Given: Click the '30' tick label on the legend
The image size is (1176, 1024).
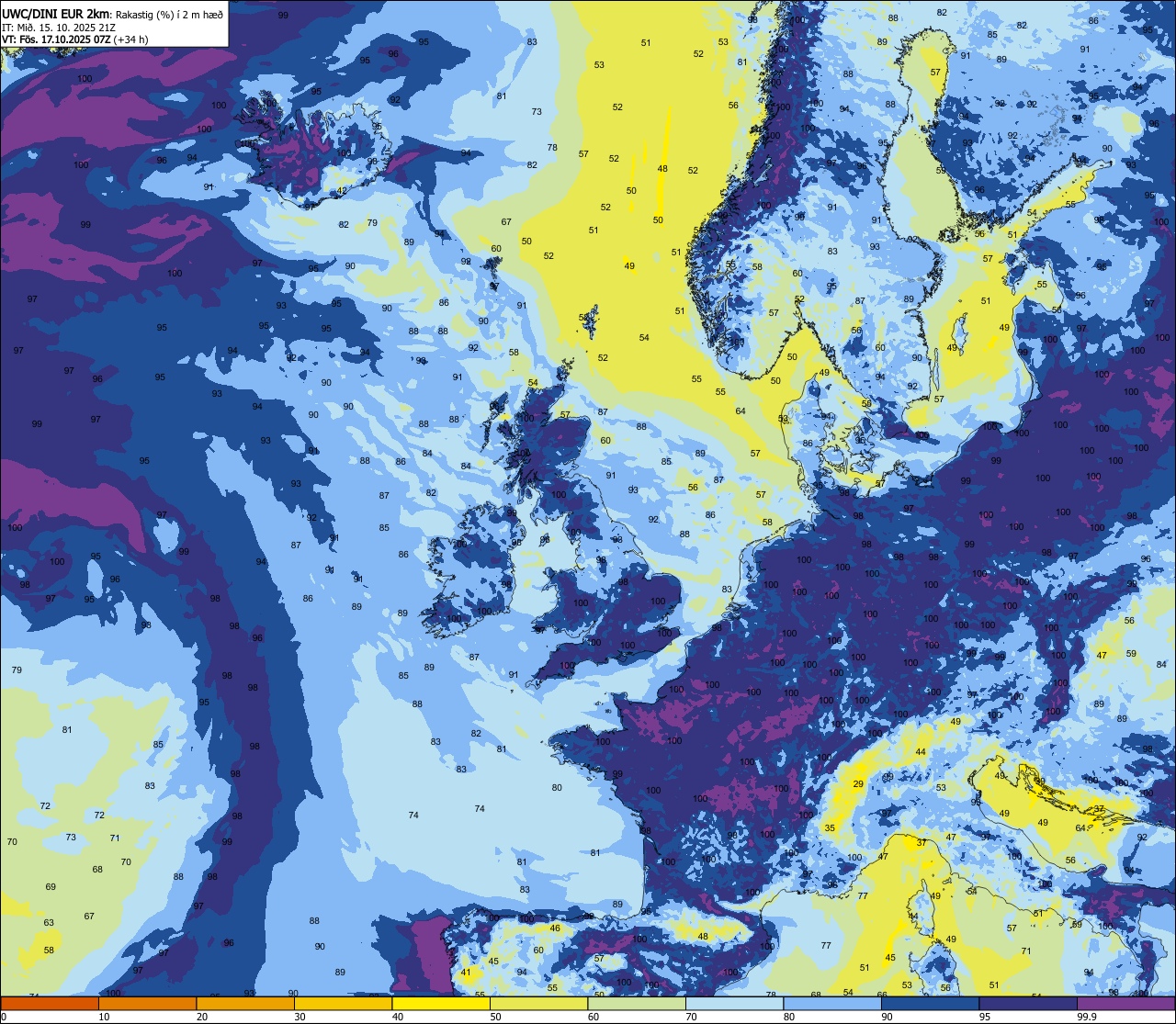Looking at the screenshot, I should [300, 1017].
